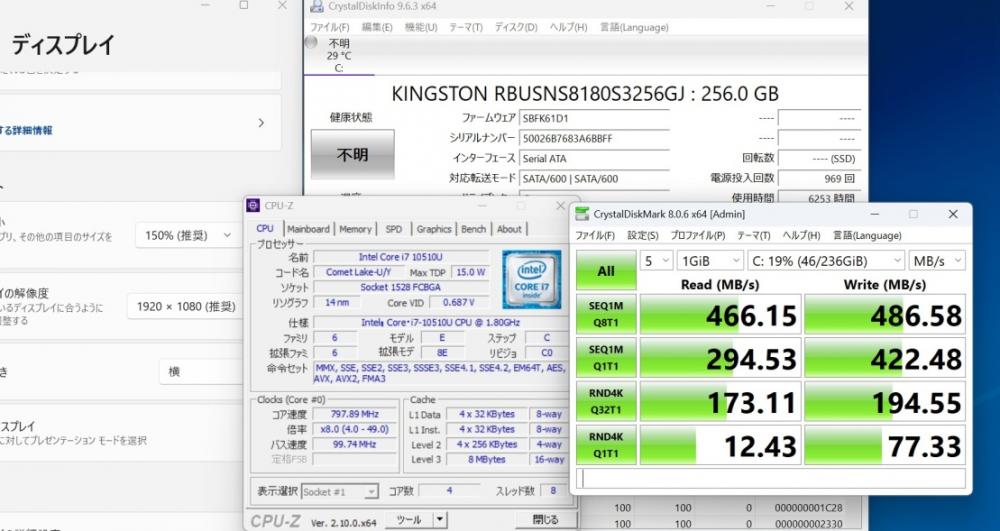Click the firmware field SBFK61D1
Viewport: 1000px width, 531px height.
[594, 118]
